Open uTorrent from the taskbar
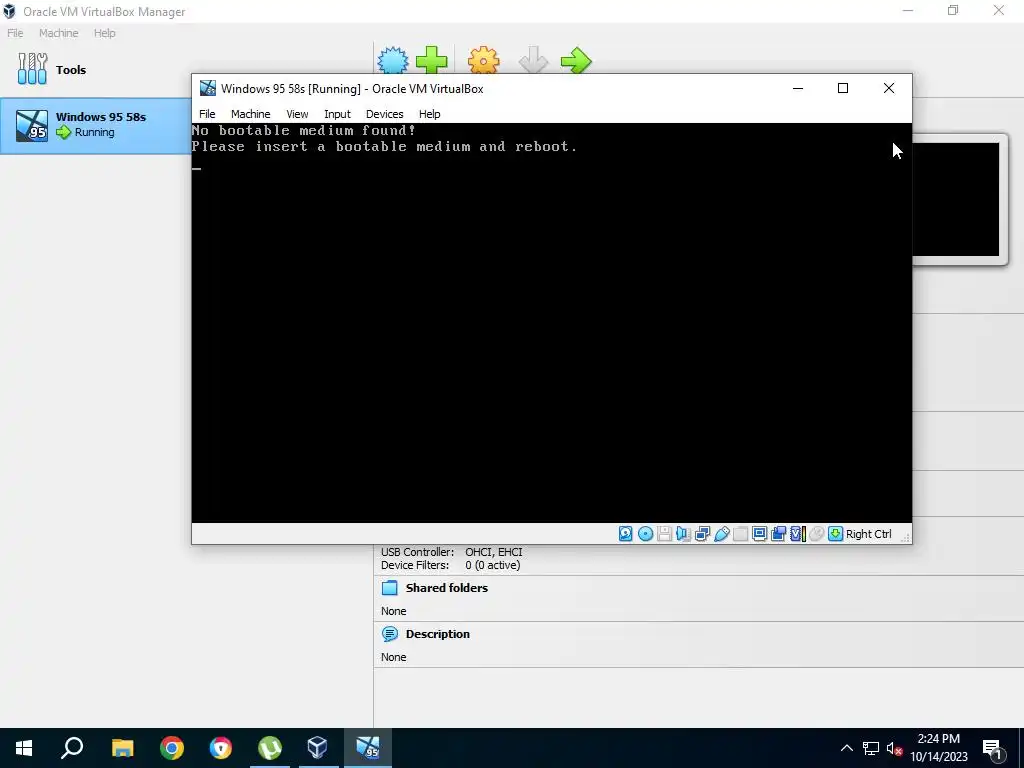Viewport: 1024px width, 768px height. click(x=270, y=748)
